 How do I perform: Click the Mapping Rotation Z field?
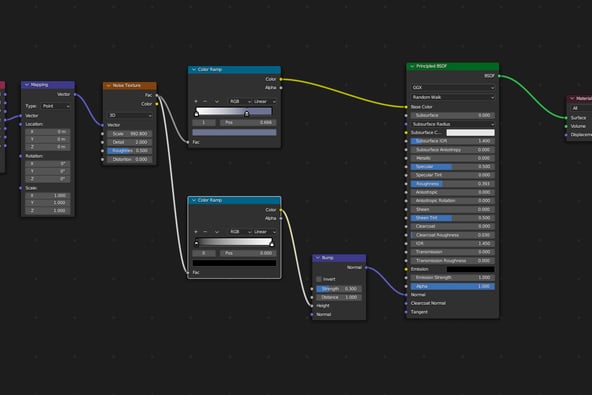coord(48,179)
